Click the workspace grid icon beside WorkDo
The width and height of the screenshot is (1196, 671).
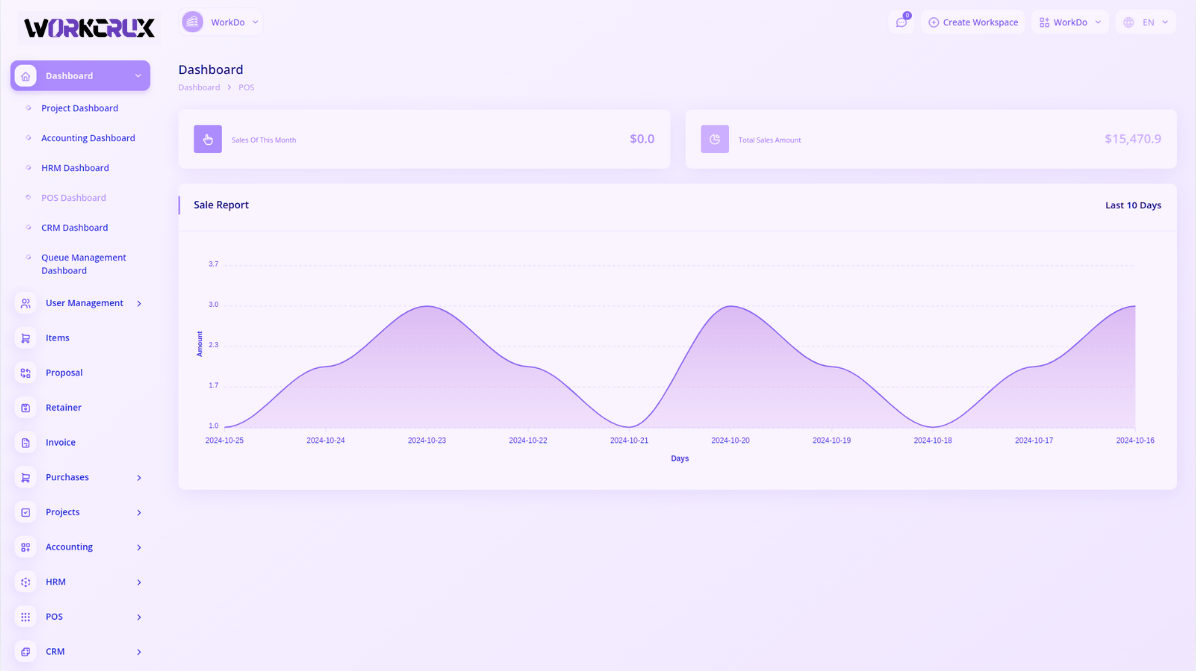pos(1044,22)
